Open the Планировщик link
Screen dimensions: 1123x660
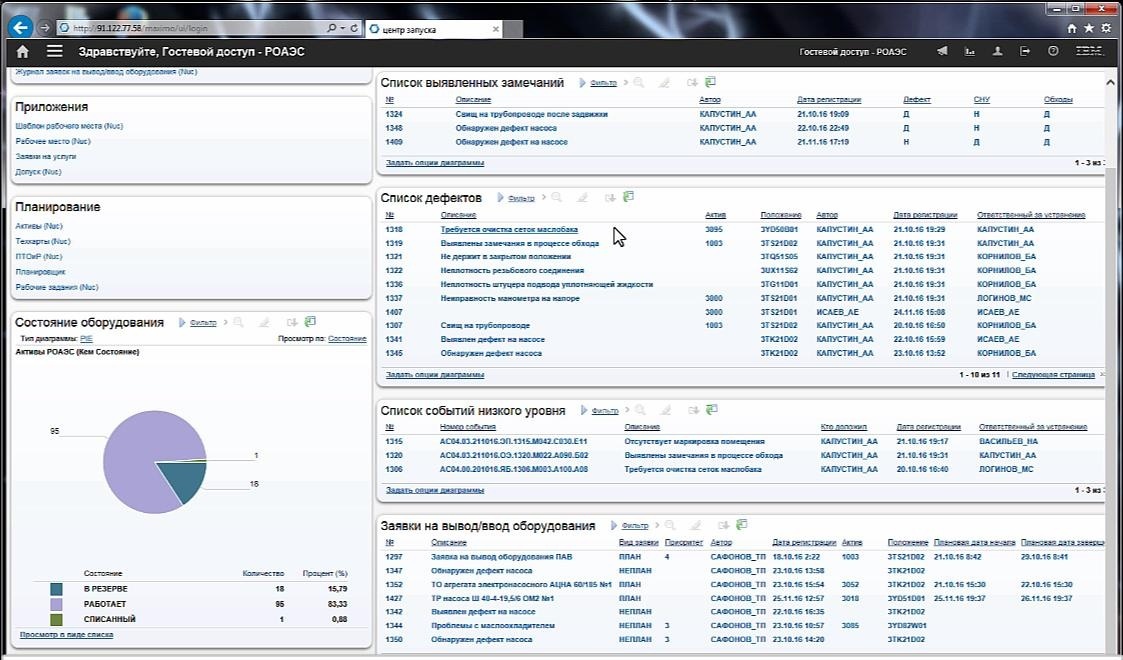point(41,272)
